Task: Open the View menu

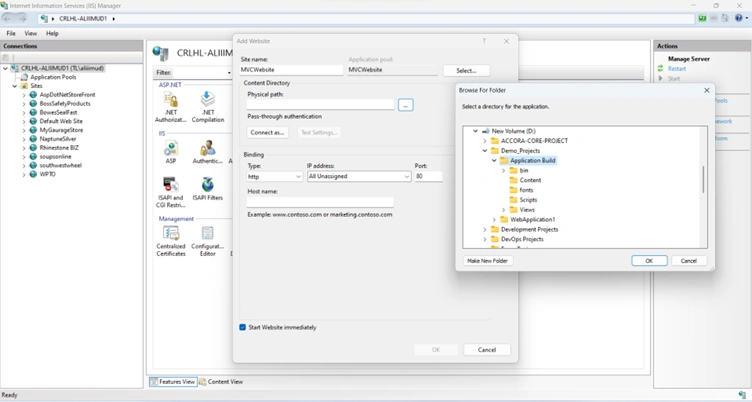Action: coord(31,34)
